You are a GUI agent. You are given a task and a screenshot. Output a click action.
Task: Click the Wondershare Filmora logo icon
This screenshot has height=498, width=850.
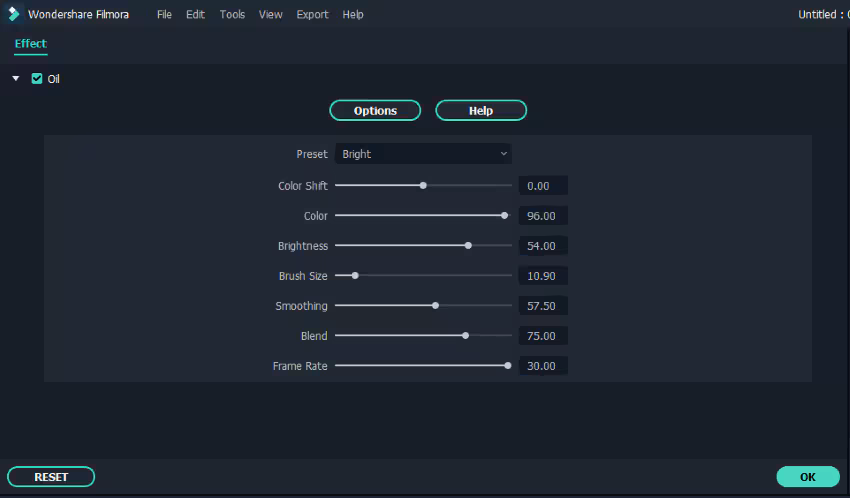point(14,15)
